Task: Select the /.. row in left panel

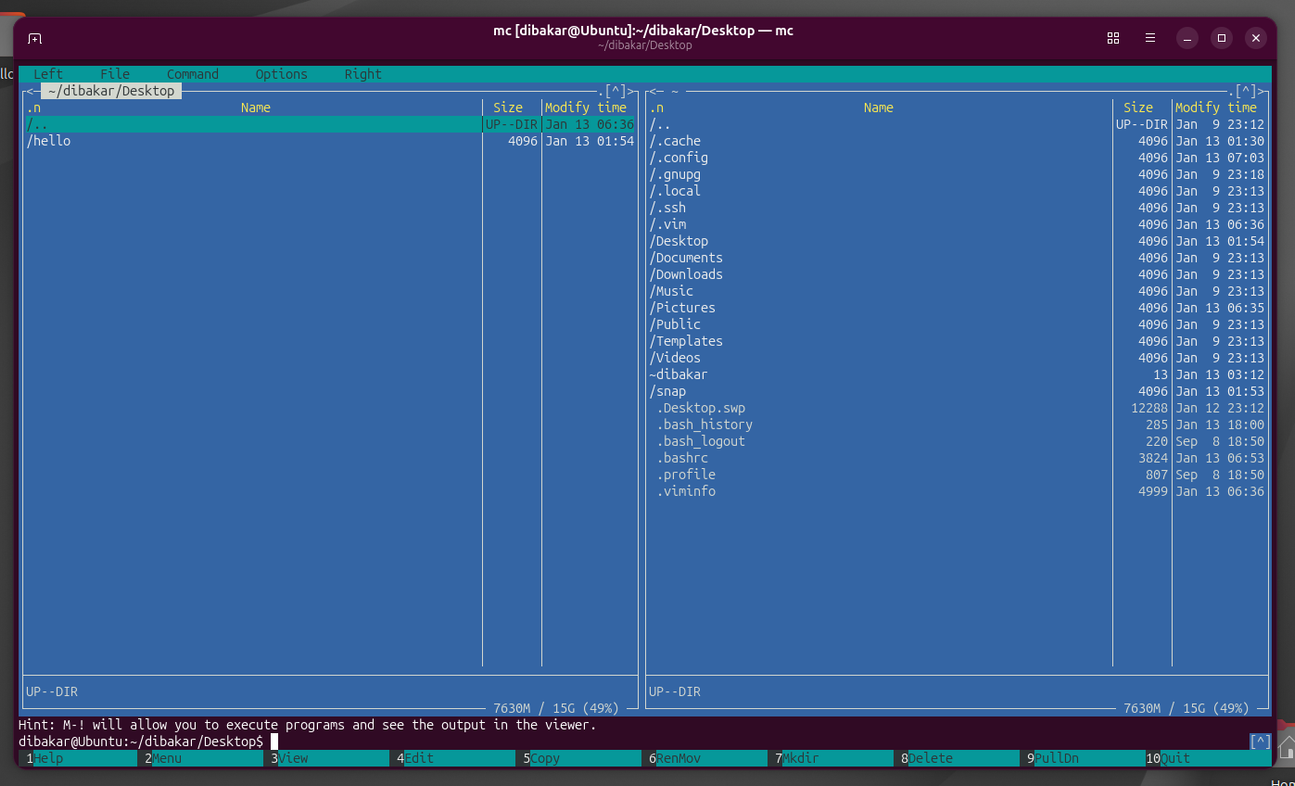Action: coord(330,125)
